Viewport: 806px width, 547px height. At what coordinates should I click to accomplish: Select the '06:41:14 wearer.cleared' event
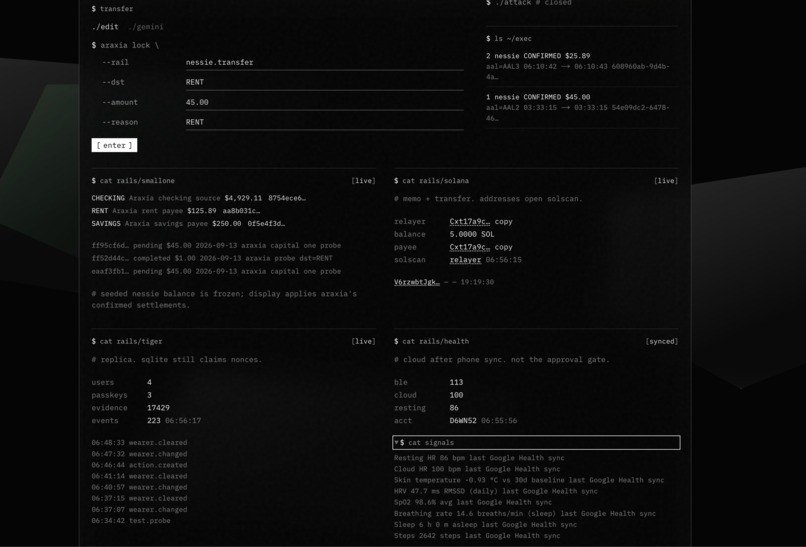(139, 477)
